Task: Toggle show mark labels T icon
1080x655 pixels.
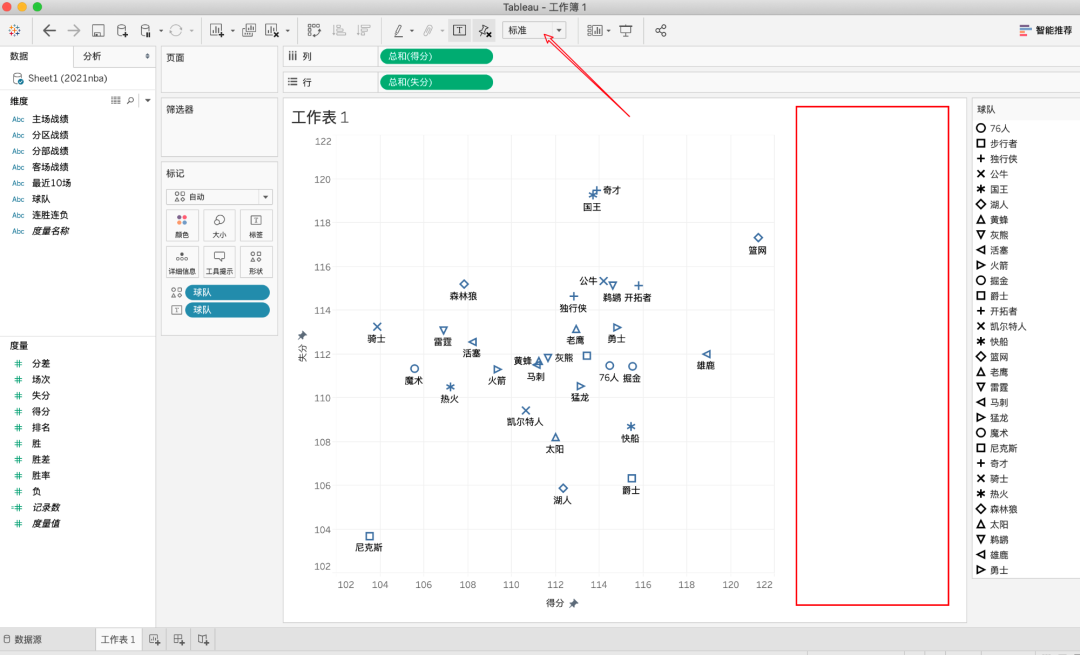Action: tap(459, 30)
